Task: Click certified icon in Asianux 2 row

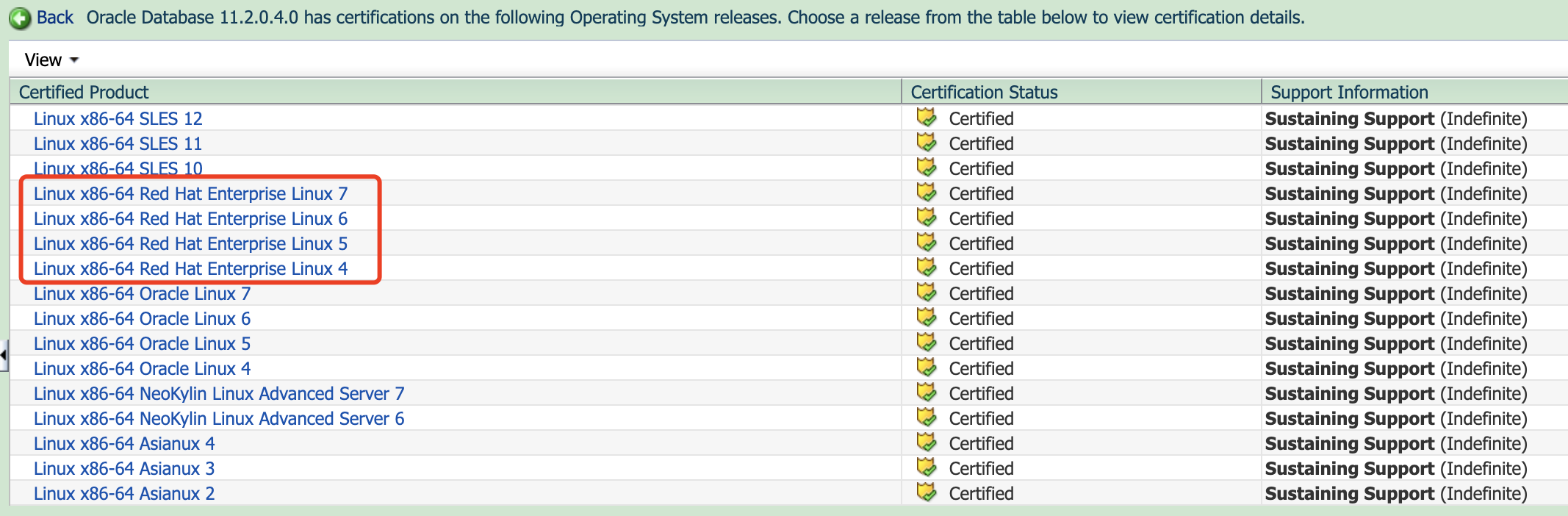Action: (927, 492)
